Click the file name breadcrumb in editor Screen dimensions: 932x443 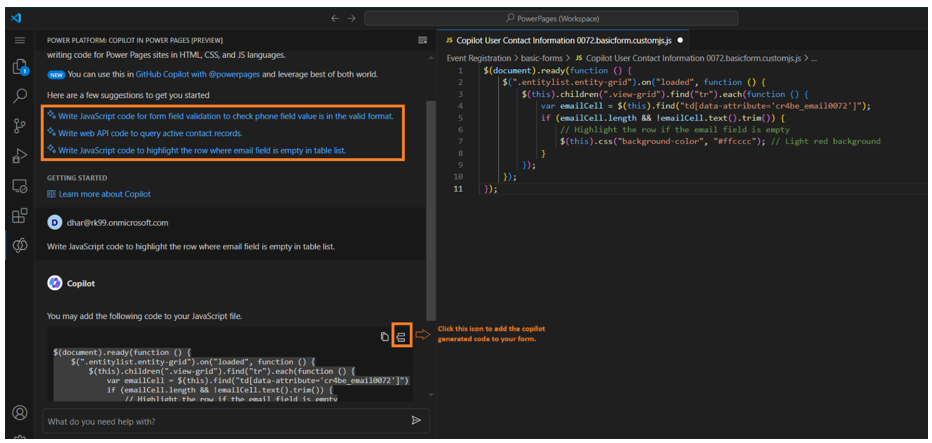click(694, 59)
